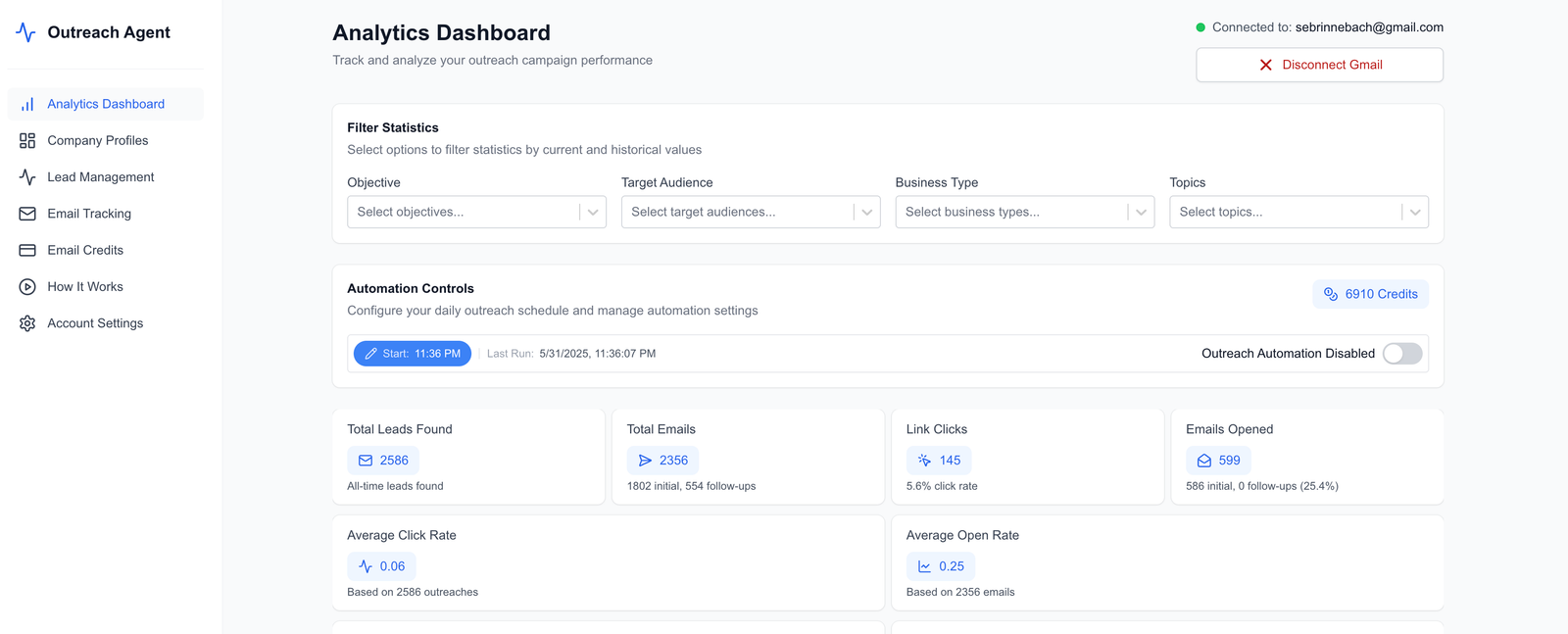Navigate to Email Tracking
Image resolution: width=1568 pixels, height=634 pixels.
[106, 214]
